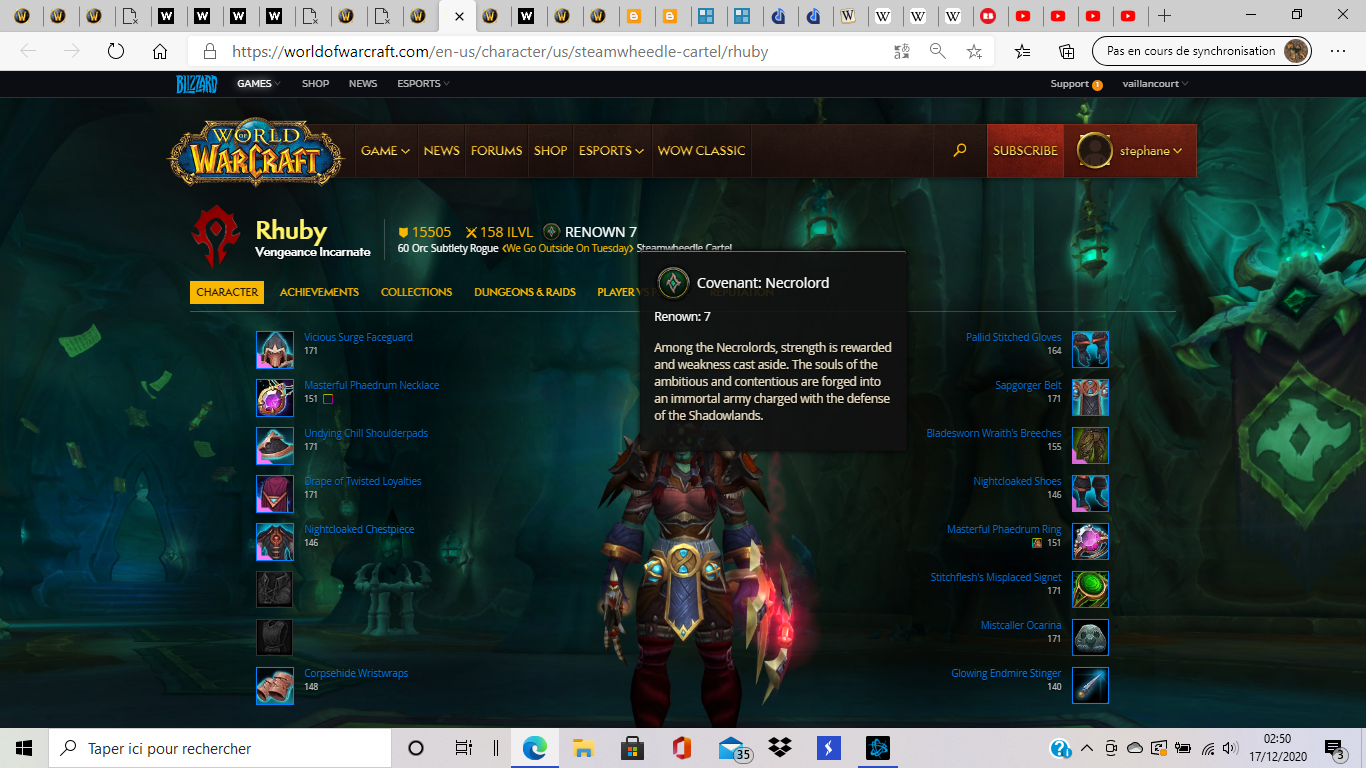The height and width of the screenshot is (768, 1366).
Task: Open browser zoom magnifier icon
Action: coord(938,52)
